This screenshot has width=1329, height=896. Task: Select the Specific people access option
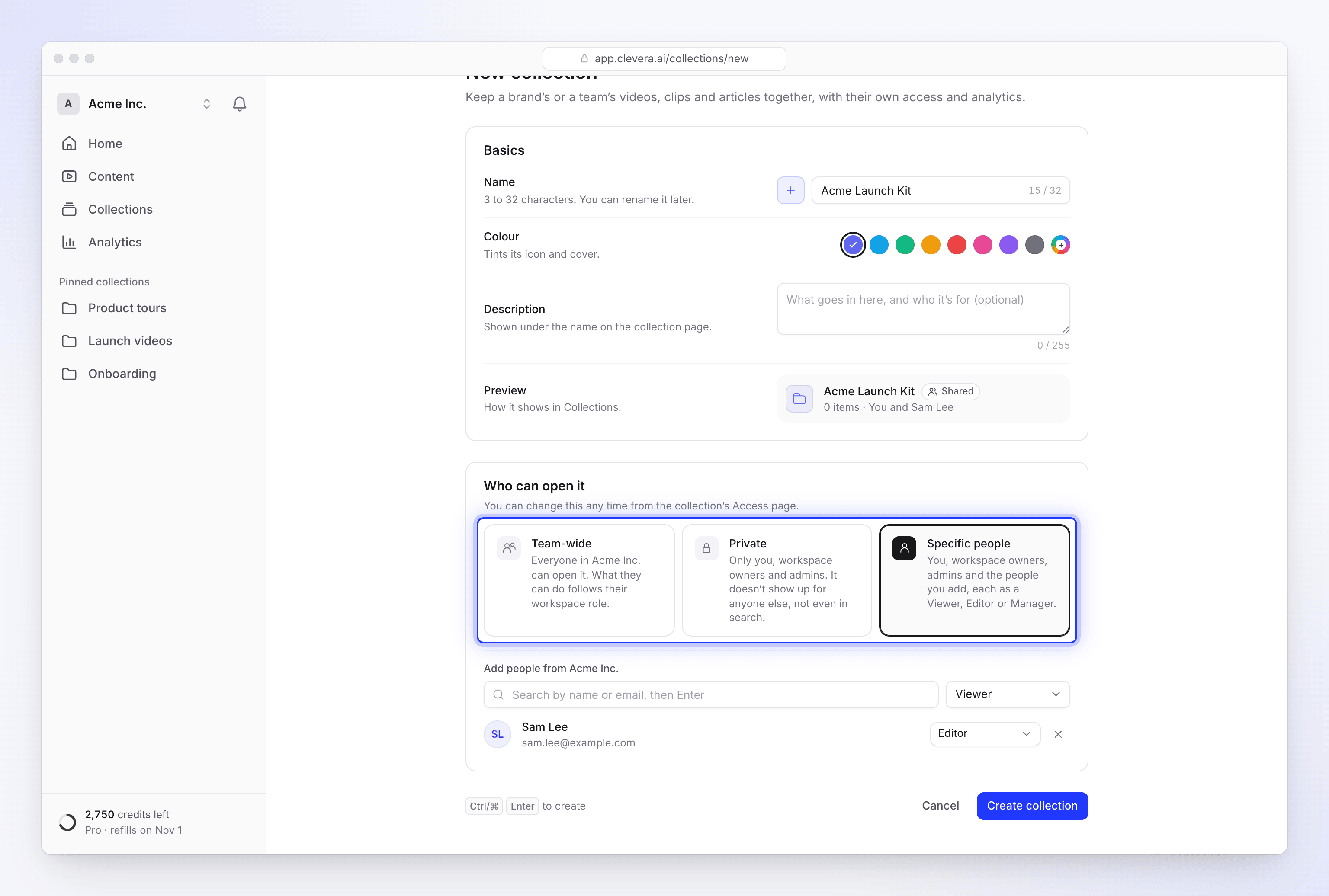[x=975, y=580]
